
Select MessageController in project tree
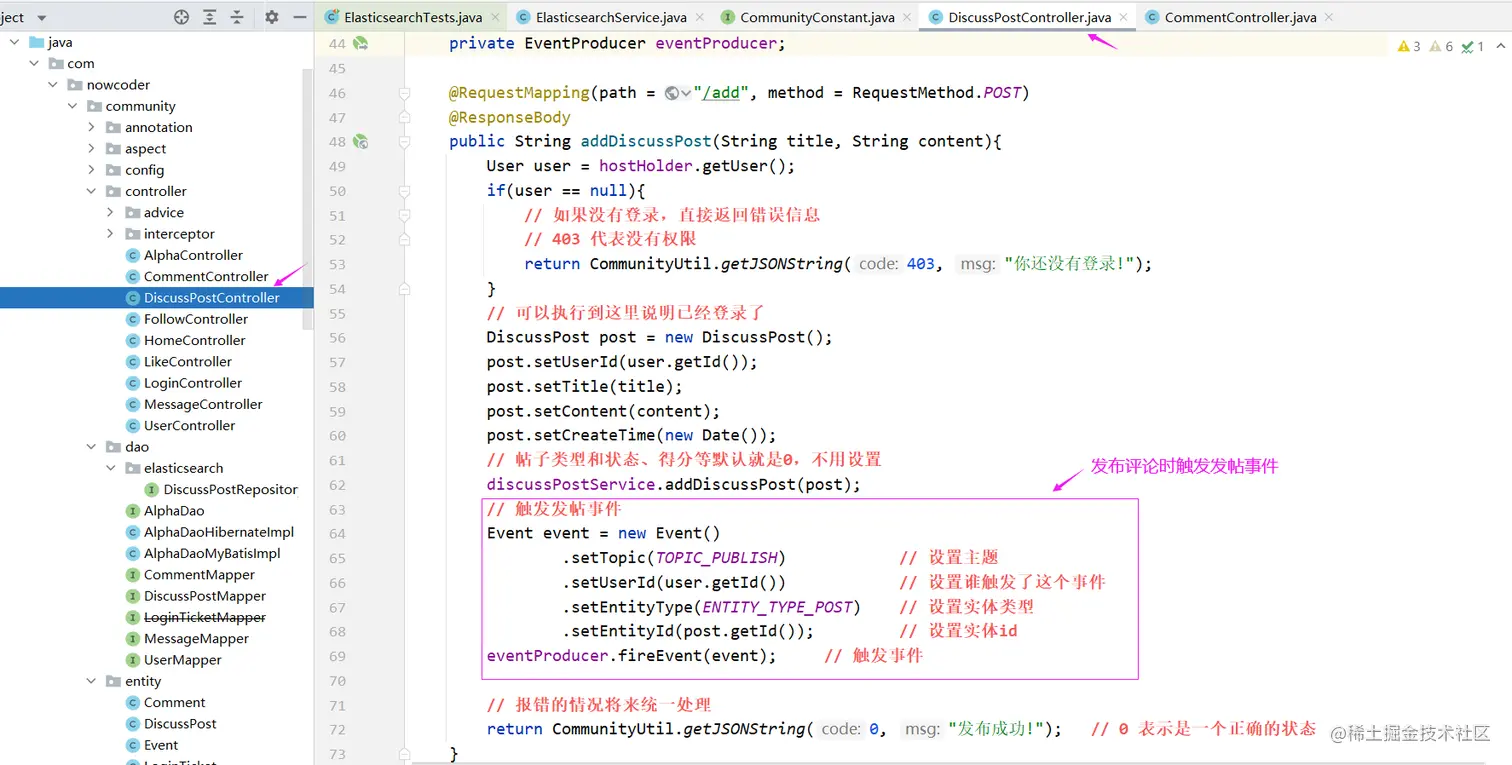point(203,404)
